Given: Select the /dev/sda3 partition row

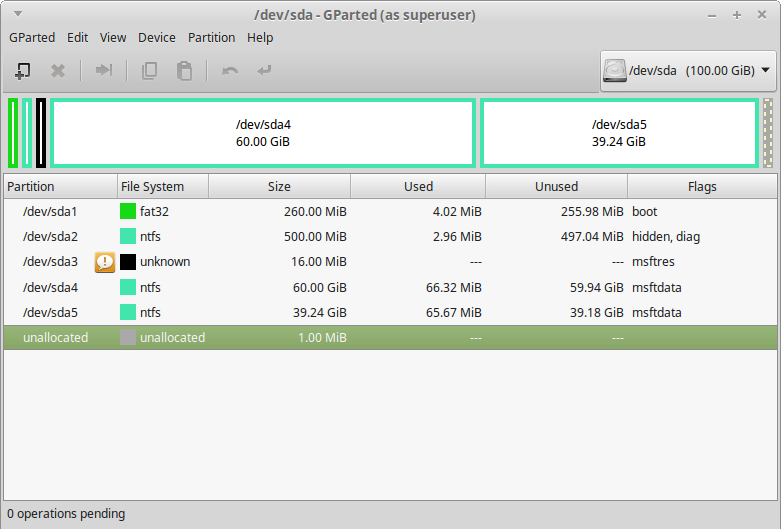Looking at the screenshot, I should pyautogui.click(x=390, y=262).
